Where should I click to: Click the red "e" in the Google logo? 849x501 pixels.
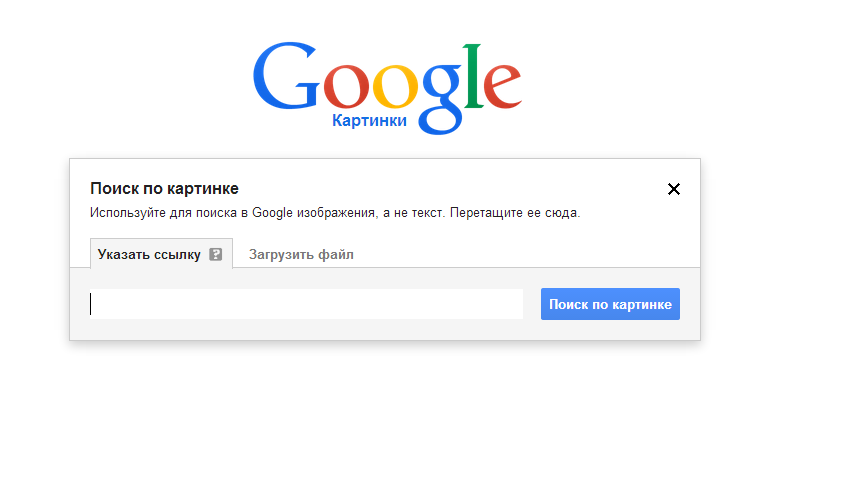503,85
